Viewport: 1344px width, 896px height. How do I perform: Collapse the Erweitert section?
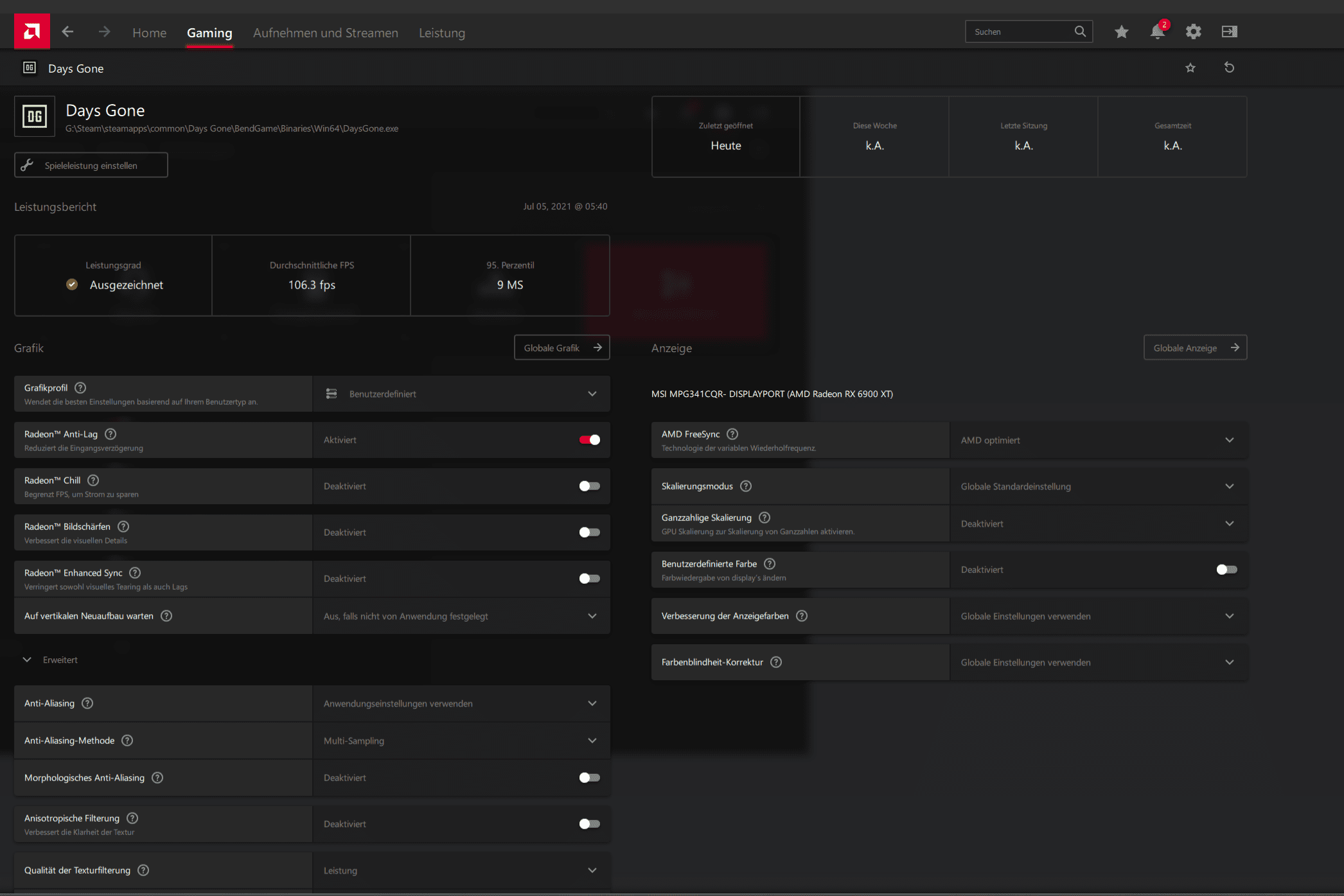(x=27, y=660)
